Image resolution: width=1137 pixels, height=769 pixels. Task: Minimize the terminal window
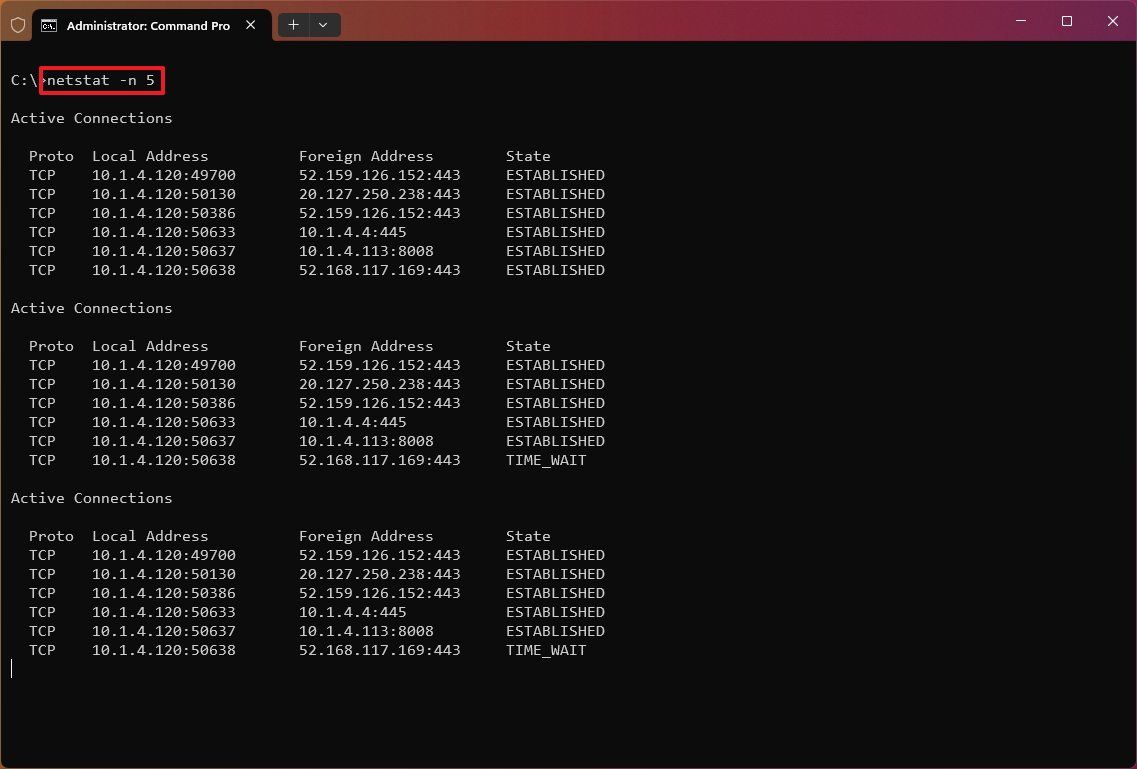click(x=1020, y=21)
